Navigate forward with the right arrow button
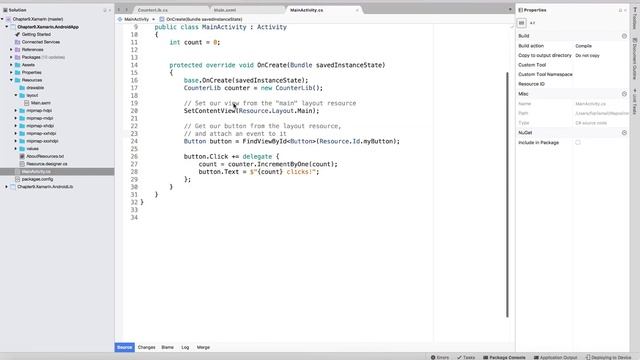The width and height of the screenshot is (640, 360). (127, 9)
